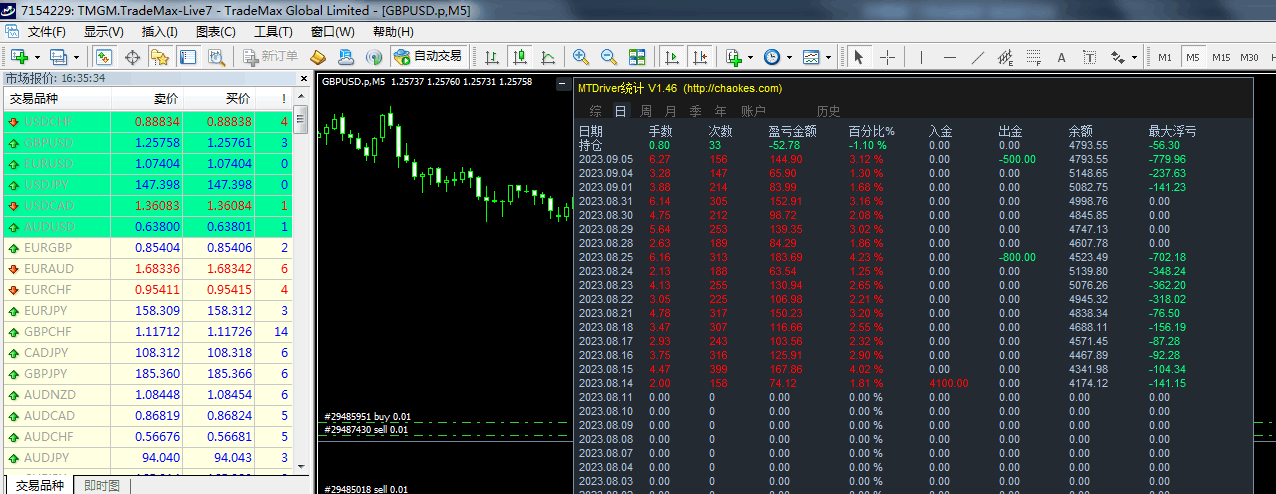Toggle the Data Window crosshair-target icon
The width and height of the screenshot is (1276, 494).
point(132,57)
